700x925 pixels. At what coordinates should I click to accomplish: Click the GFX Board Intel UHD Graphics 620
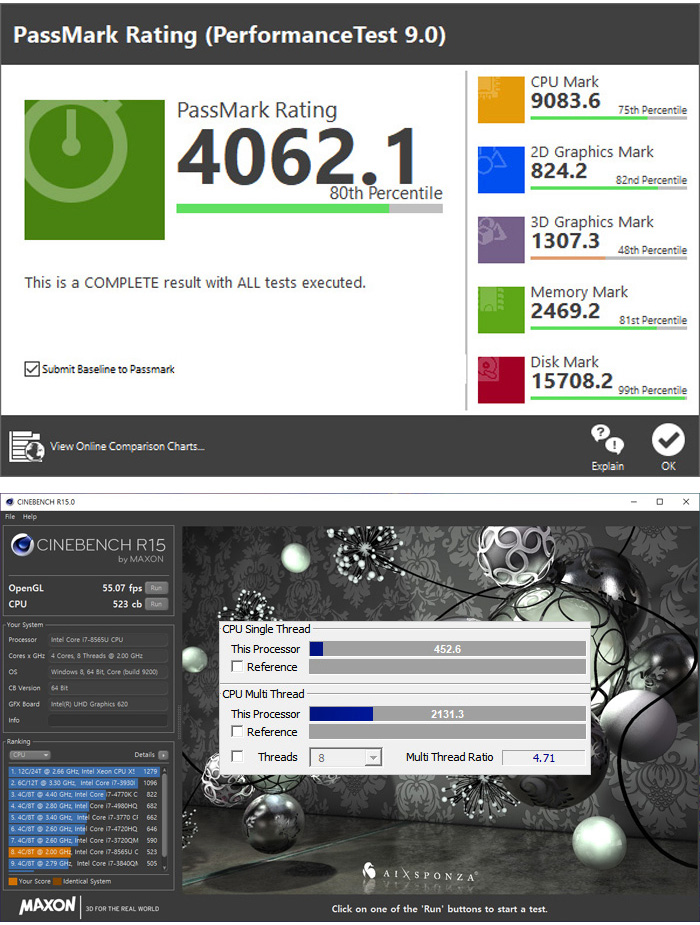[107, 704]
